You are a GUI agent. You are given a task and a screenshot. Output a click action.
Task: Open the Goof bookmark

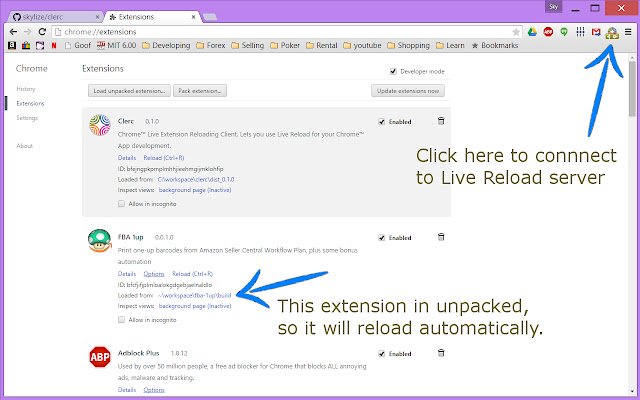pos(78,45)
